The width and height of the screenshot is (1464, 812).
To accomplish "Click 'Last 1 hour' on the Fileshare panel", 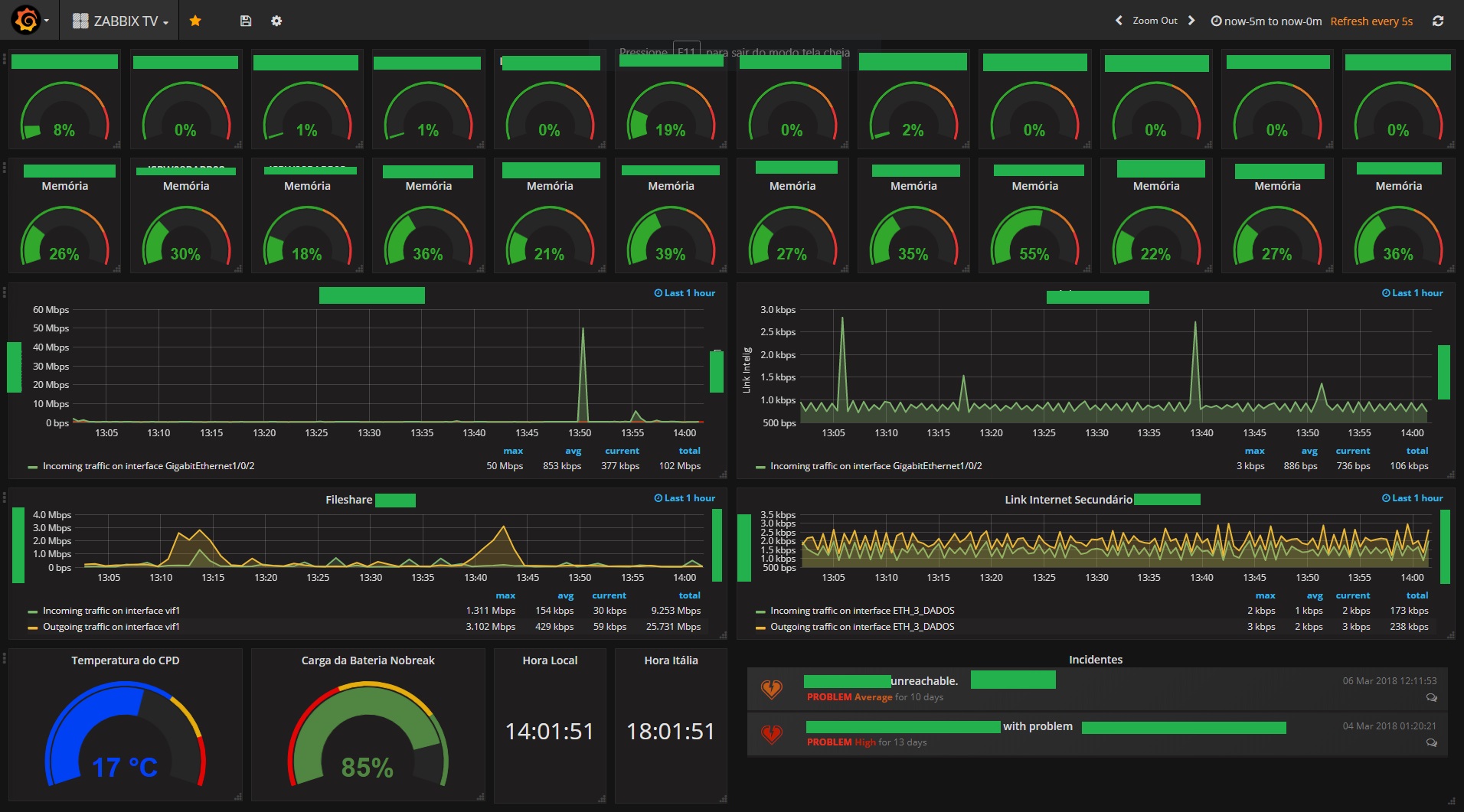I will (x=685, y=498).
